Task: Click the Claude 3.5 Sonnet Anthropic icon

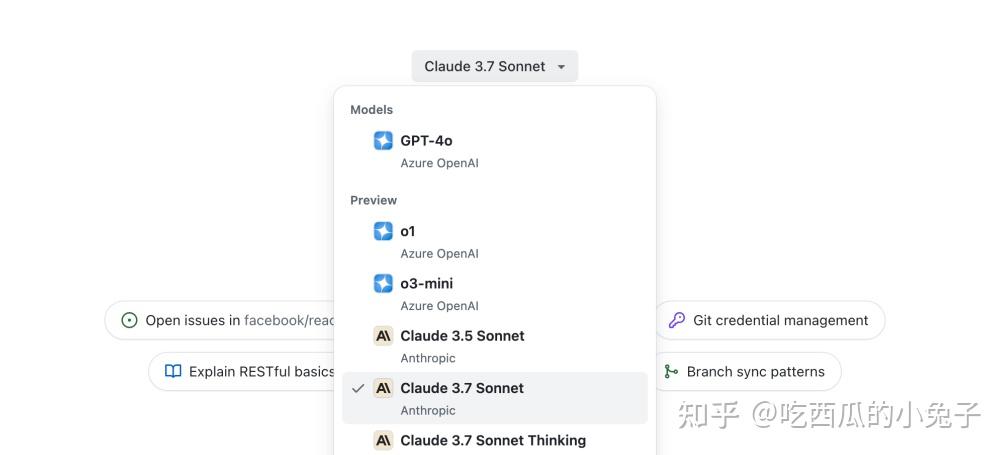Action: click(383, 336)
